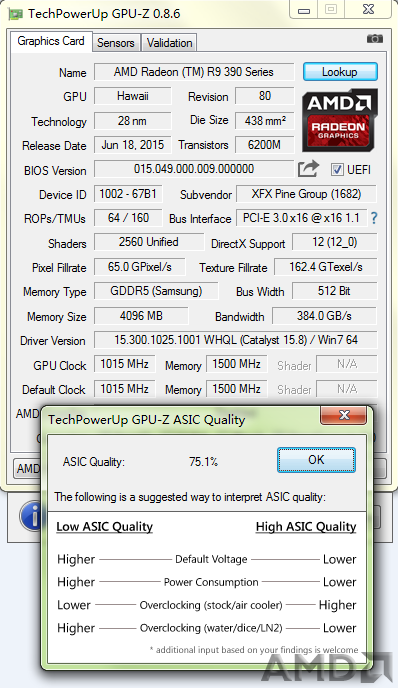Click the High ASIC Quality heading
The height and width of the screenshot is (688, 398).
tap(306, 527)
